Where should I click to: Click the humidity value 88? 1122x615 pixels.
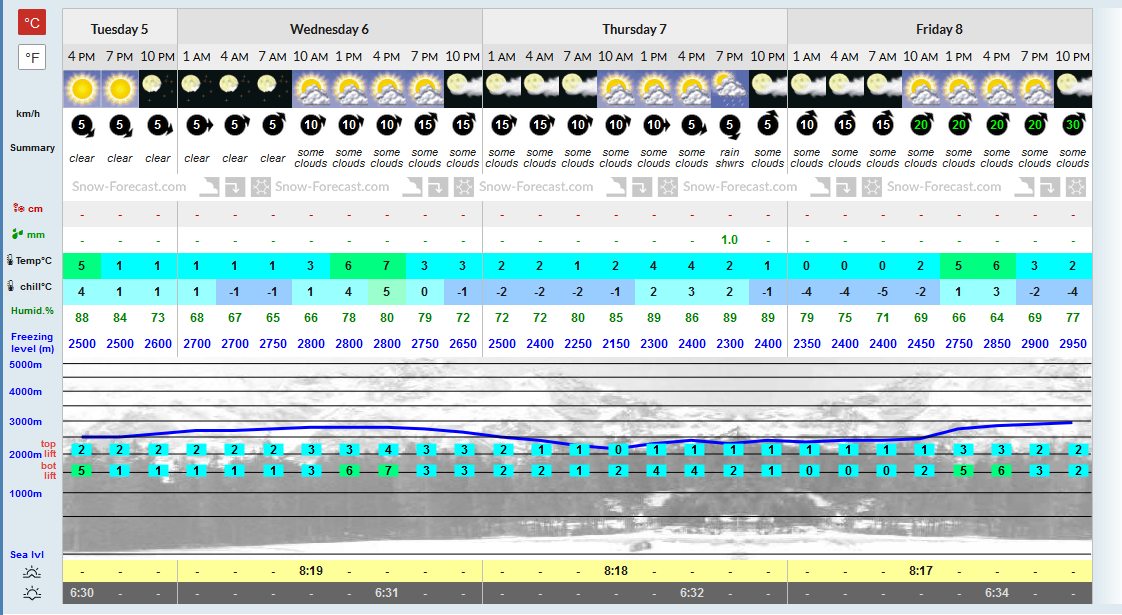click(82, 318)
